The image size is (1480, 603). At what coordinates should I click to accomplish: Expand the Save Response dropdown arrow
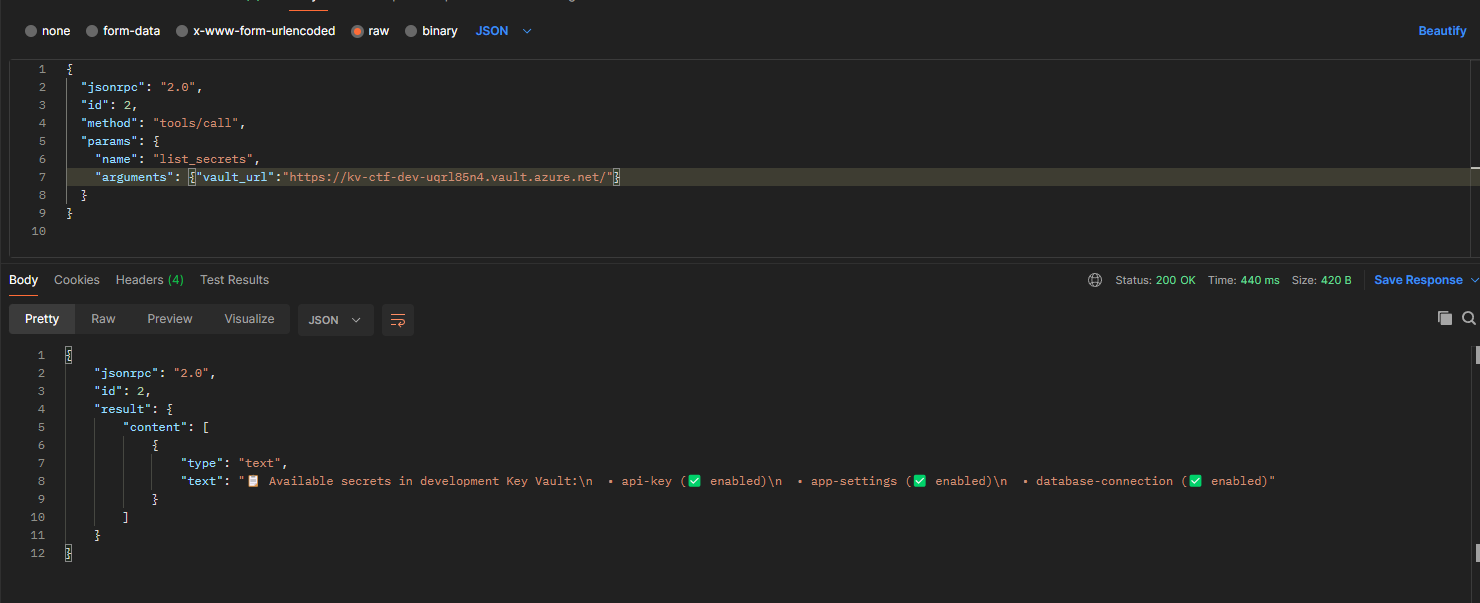[x=1472, y=280]
